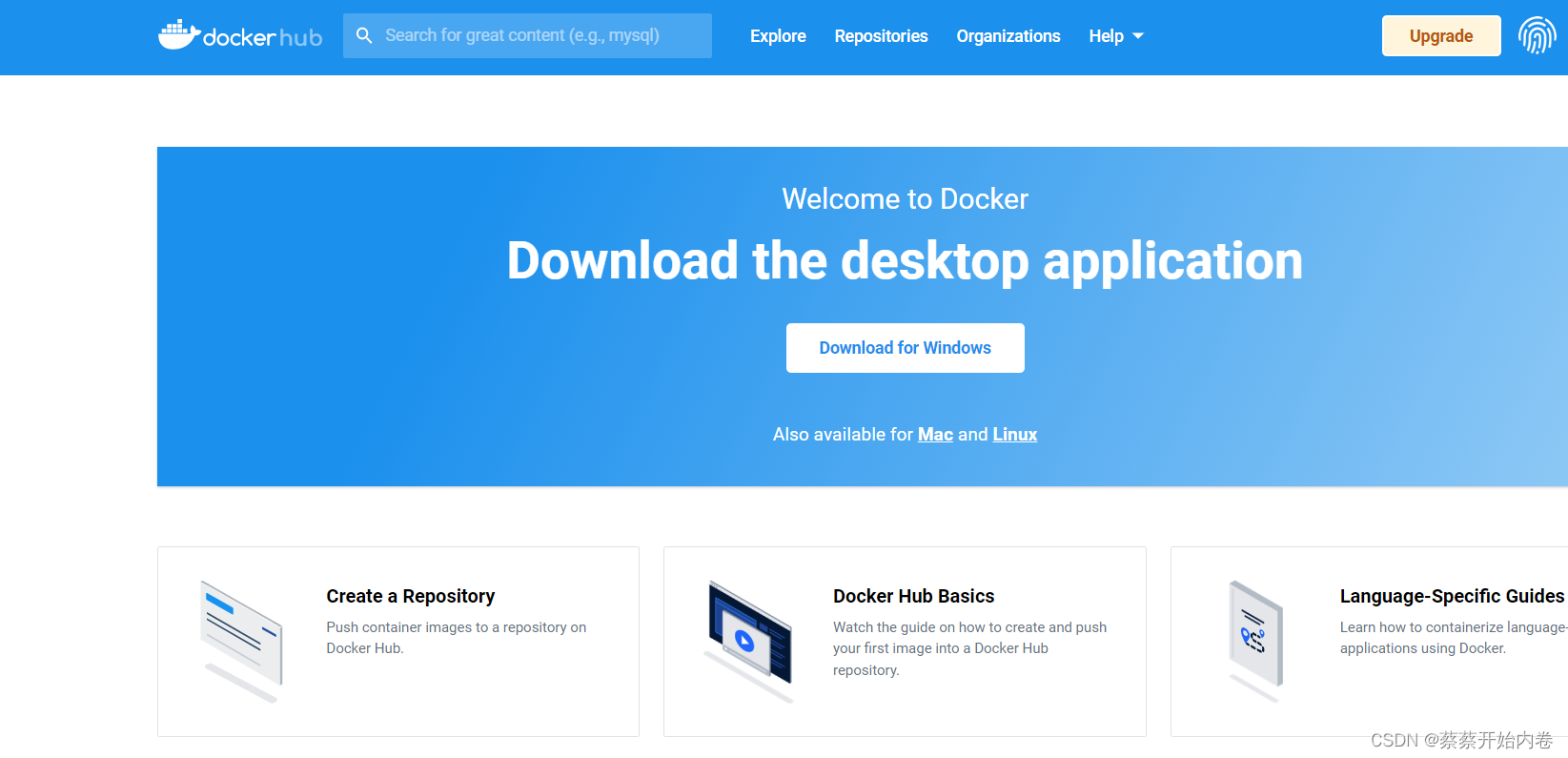This screenshot has width=1568, height=758.
Task: Expand the Help dropdown arrow
Action: 1138,36
